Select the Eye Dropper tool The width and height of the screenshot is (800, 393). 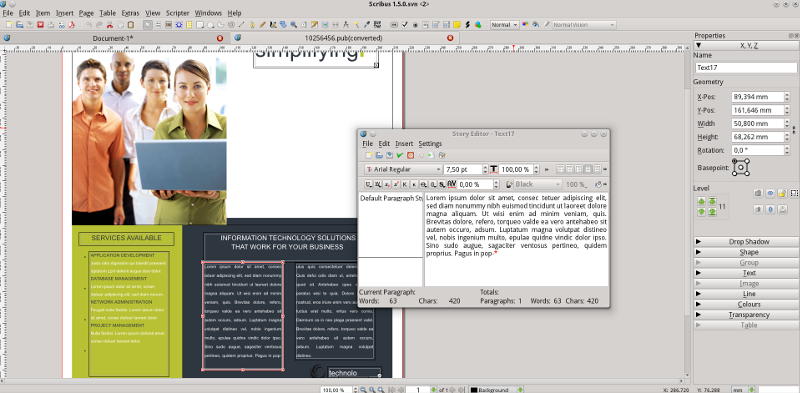[366, 24]
